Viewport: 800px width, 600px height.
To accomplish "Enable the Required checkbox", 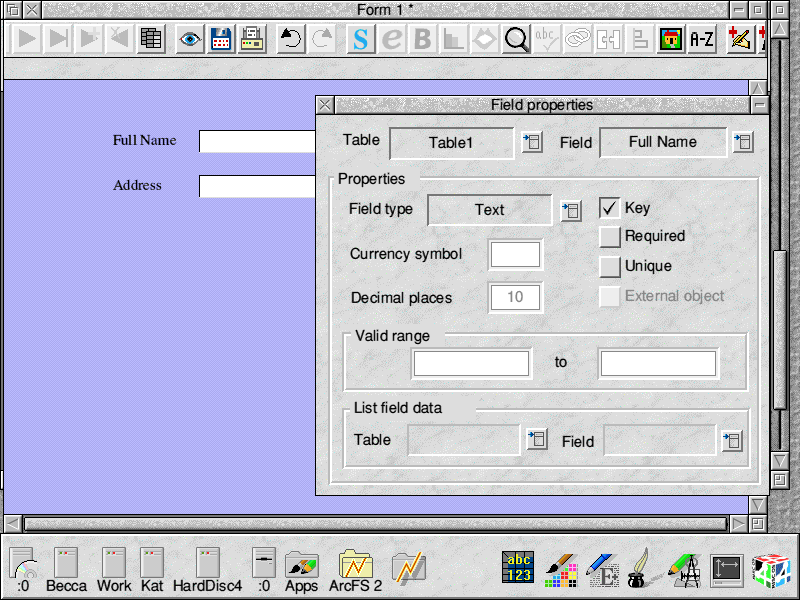I will pyautogui.click(x=610, y=237).
